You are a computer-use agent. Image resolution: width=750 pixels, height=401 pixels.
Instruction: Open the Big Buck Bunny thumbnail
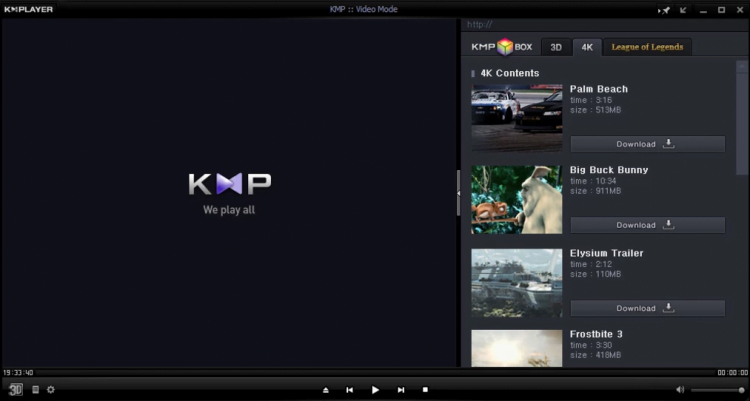point(517,200)
